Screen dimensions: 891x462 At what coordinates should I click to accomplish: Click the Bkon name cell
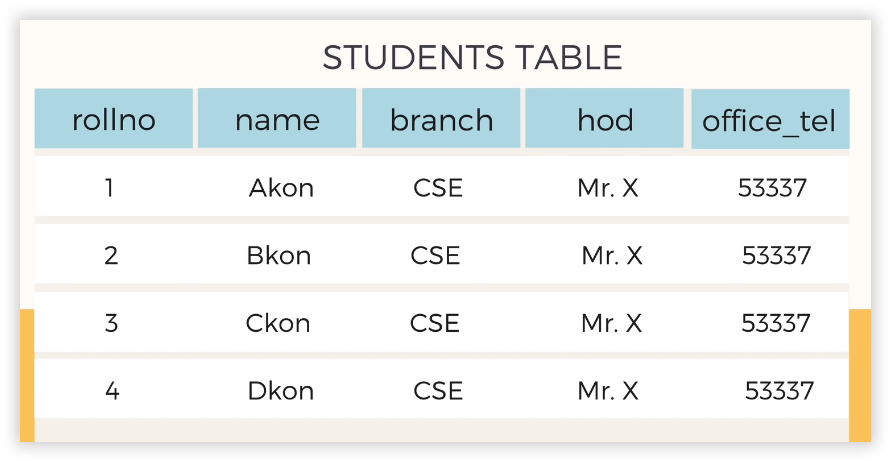point(279,255)
